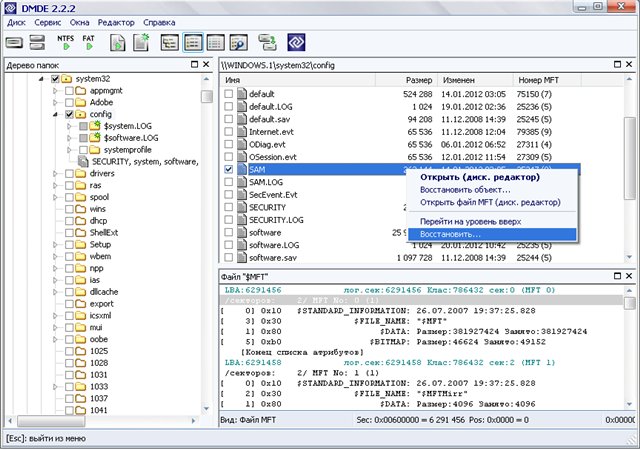Open the Справка menu
This screenshot has width=640, height=450.
[159, 22]
